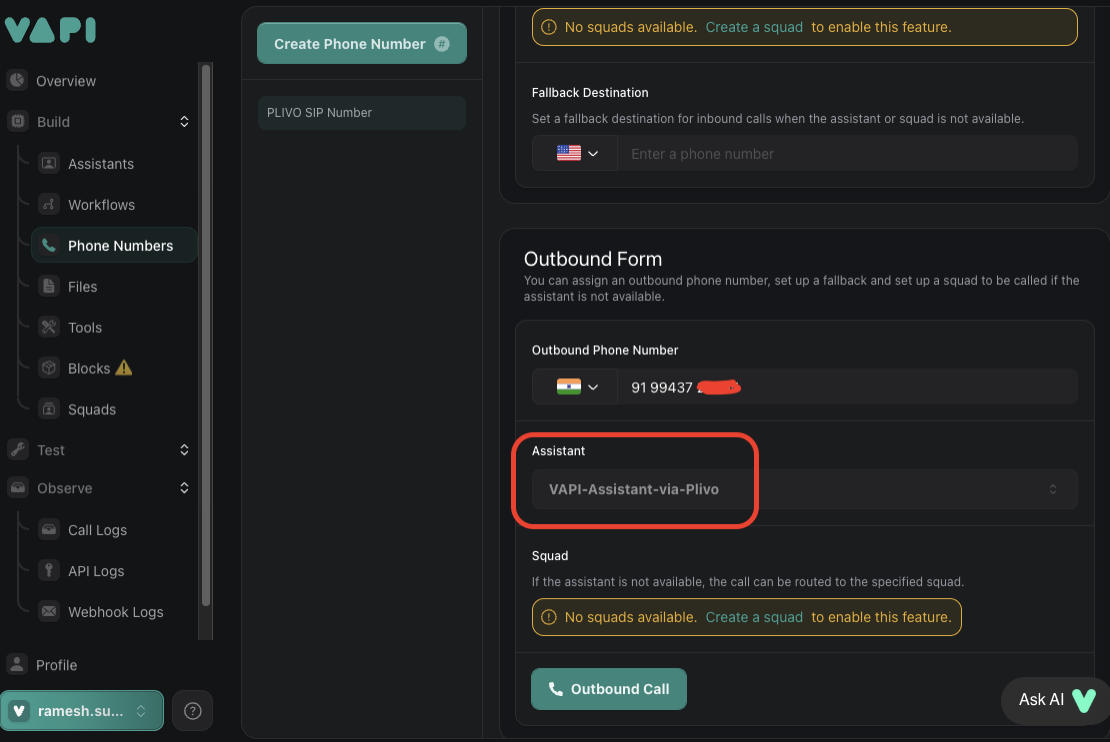Select the Squads sidebar icon
1110x742 pixels.
[x=49, y=409]
